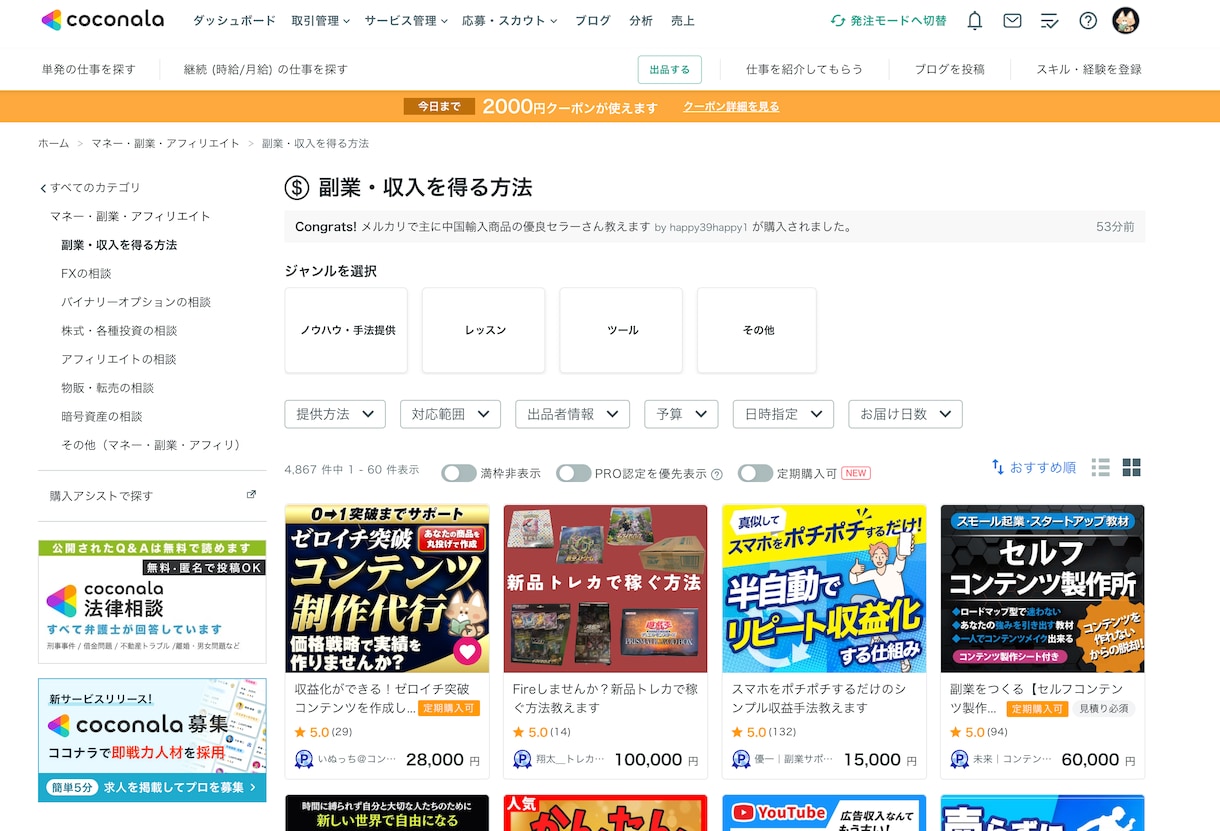Open the to-do checklist icon

click(1049, 20)
